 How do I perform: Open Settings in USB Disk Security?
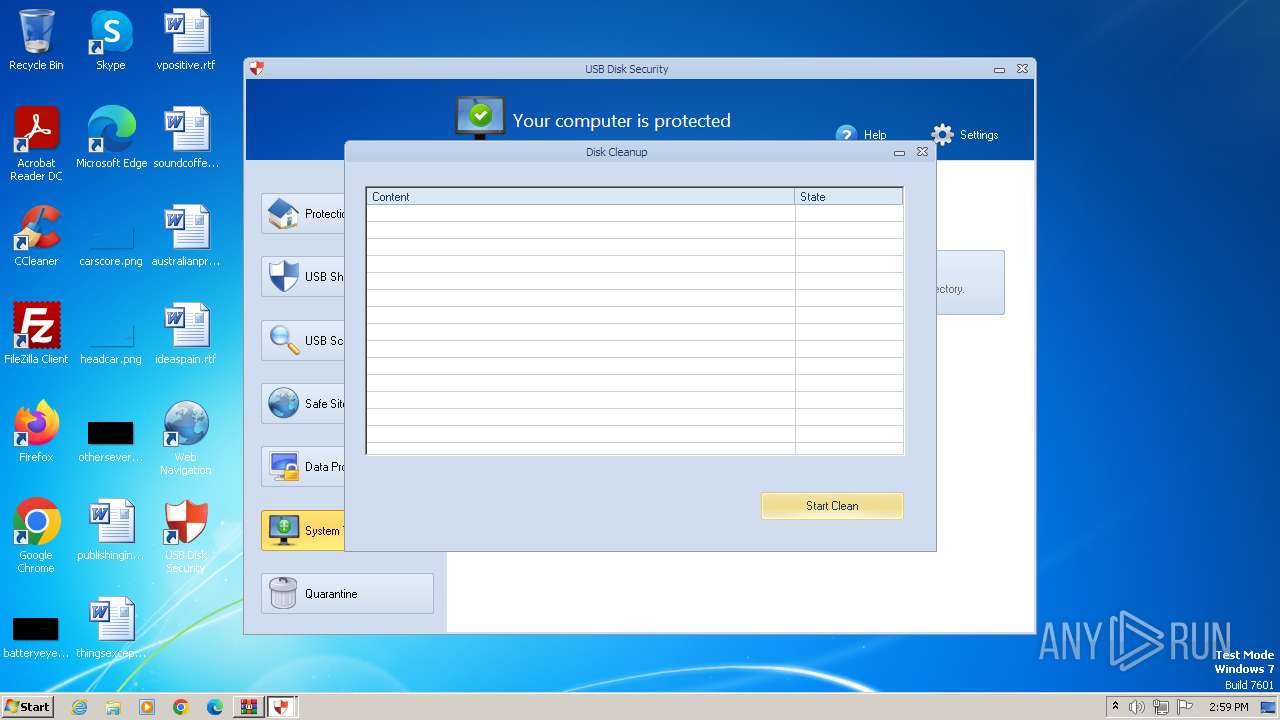(965, 135)
